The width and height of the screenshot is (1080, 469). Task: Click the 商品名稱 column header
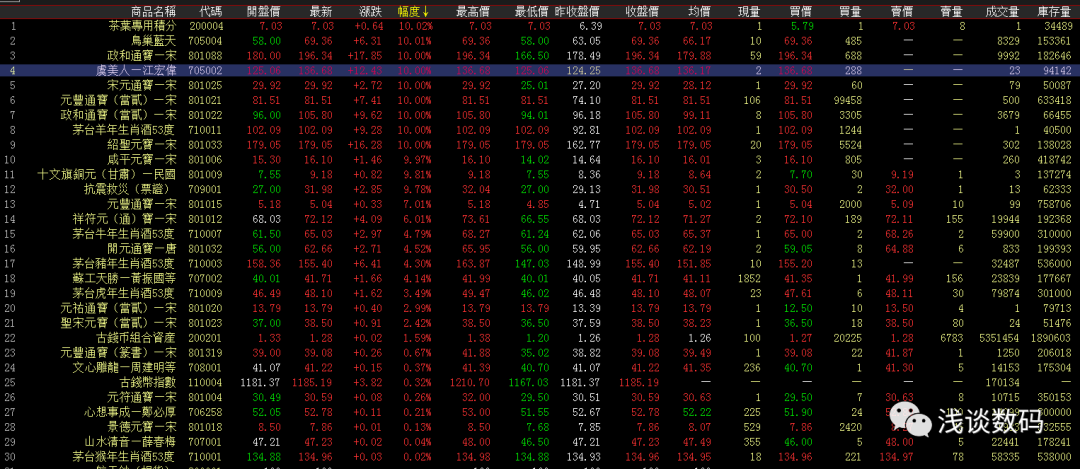coord(154,12)
